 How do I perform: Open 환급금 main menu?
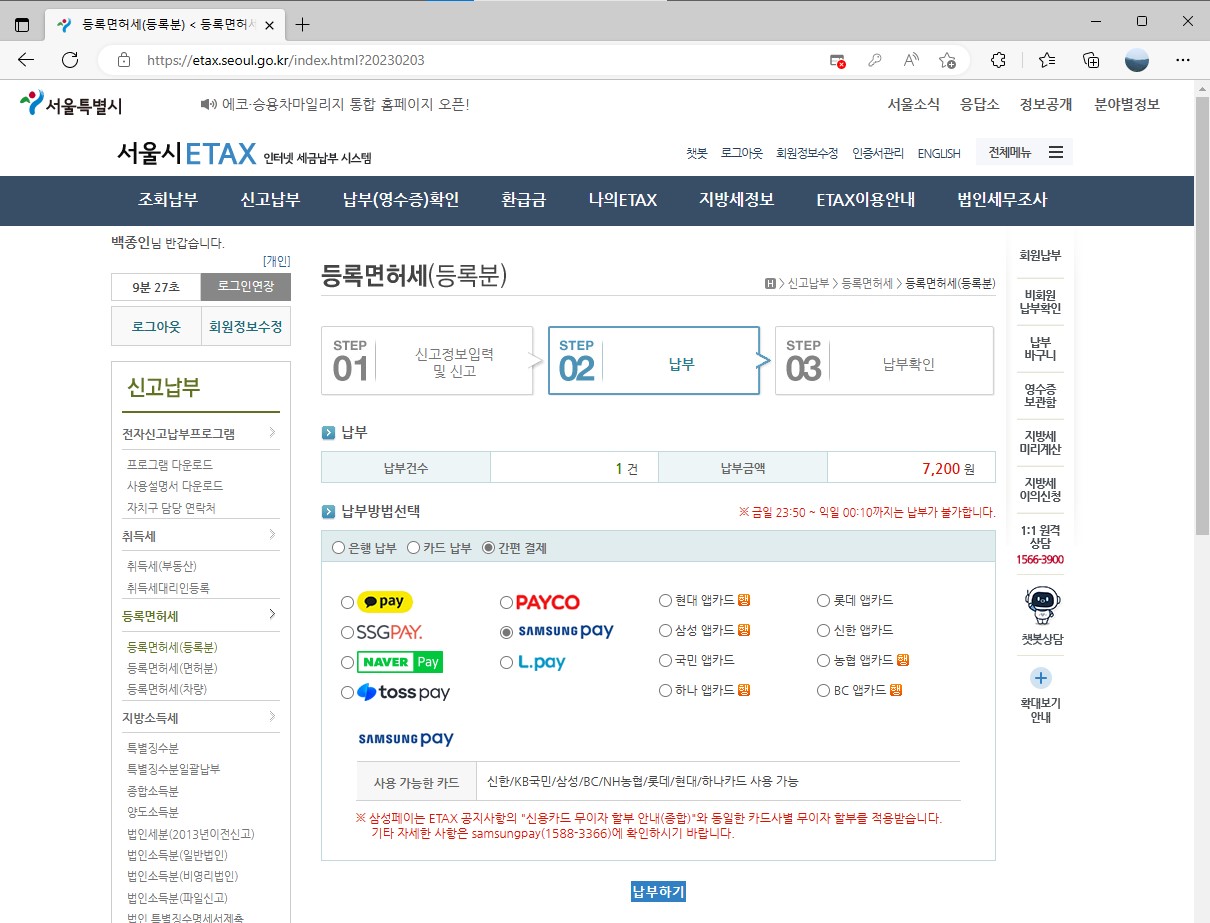point(524,200)
